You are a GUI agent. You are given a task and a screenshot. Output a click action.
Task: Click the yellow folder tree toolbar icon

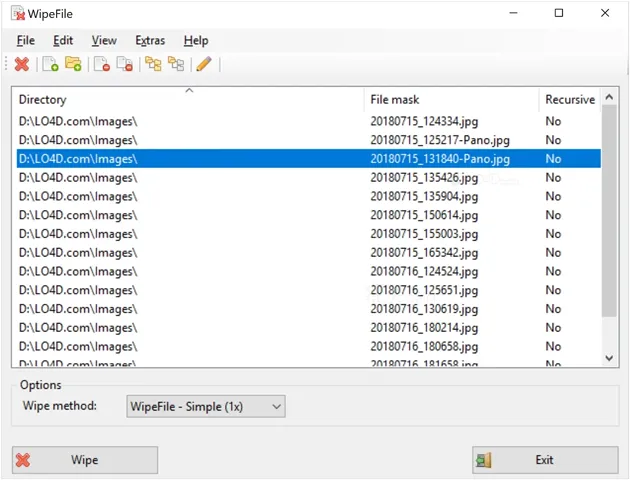[x=153, y=64]
